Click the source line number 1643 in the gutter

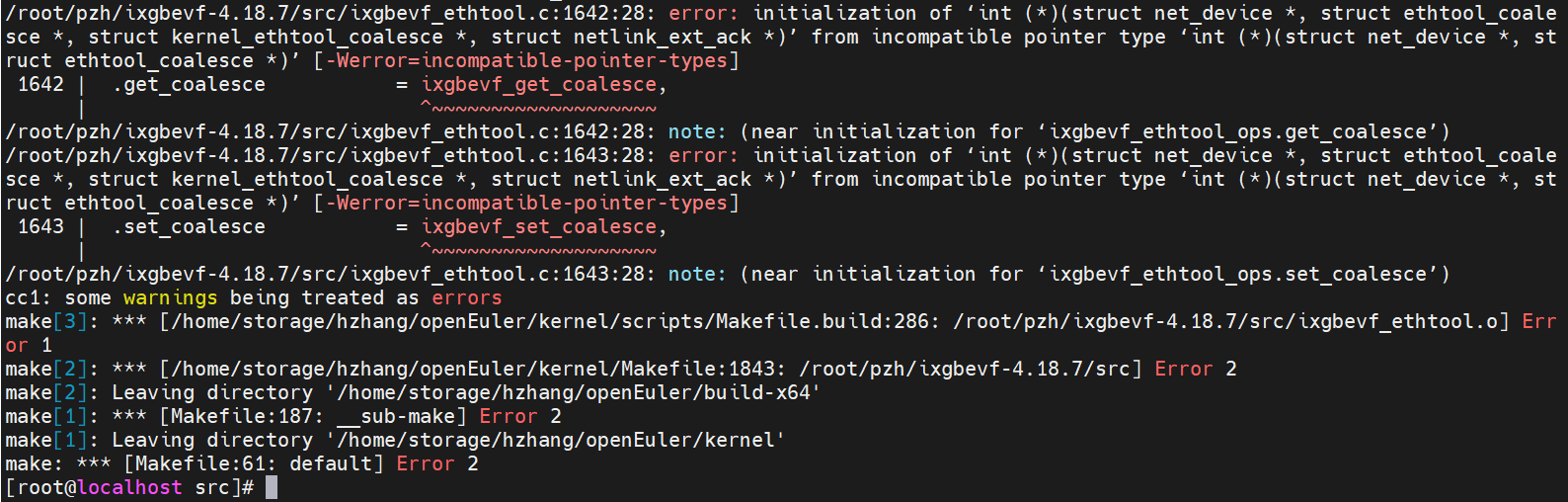(40, 226)
